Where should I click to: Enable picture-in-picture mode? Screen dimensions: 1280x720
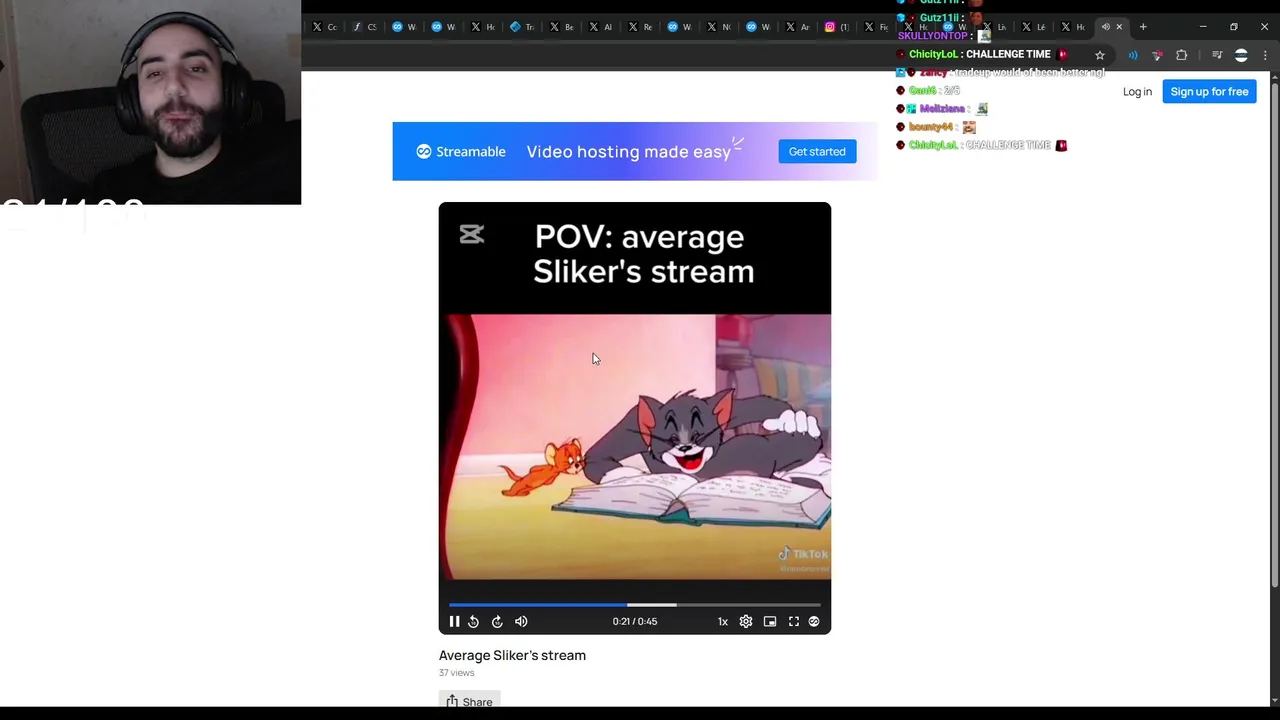770,621
